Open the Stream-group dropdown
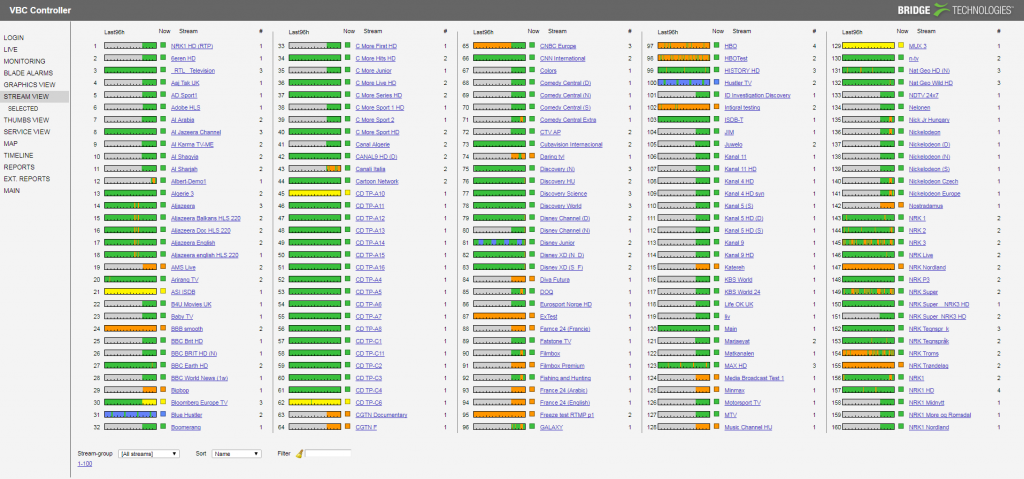 tap(149, 454)
